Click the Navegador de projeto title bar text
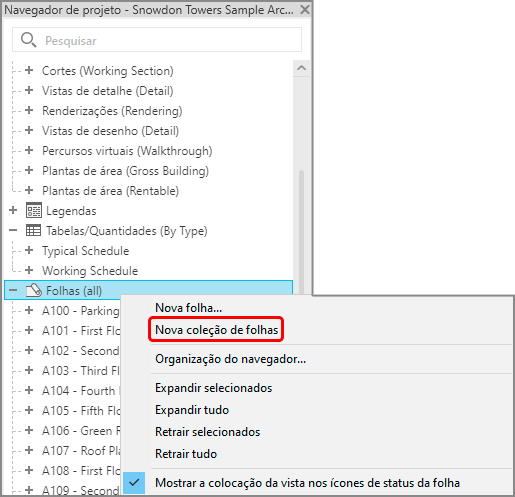The image size is (515, 497). 149,10
